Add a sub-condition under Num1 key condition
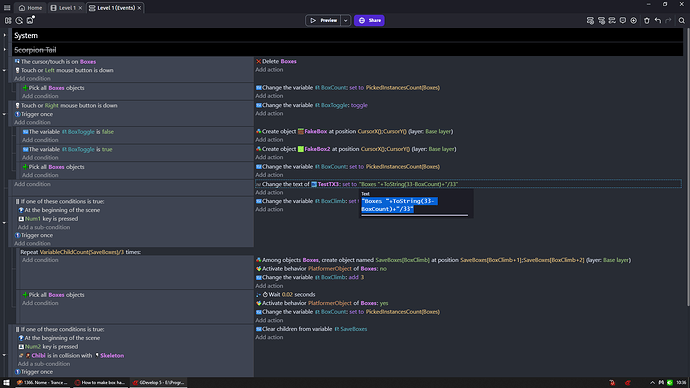This screenshot has height=388, width=690. (x=44, y=227)
